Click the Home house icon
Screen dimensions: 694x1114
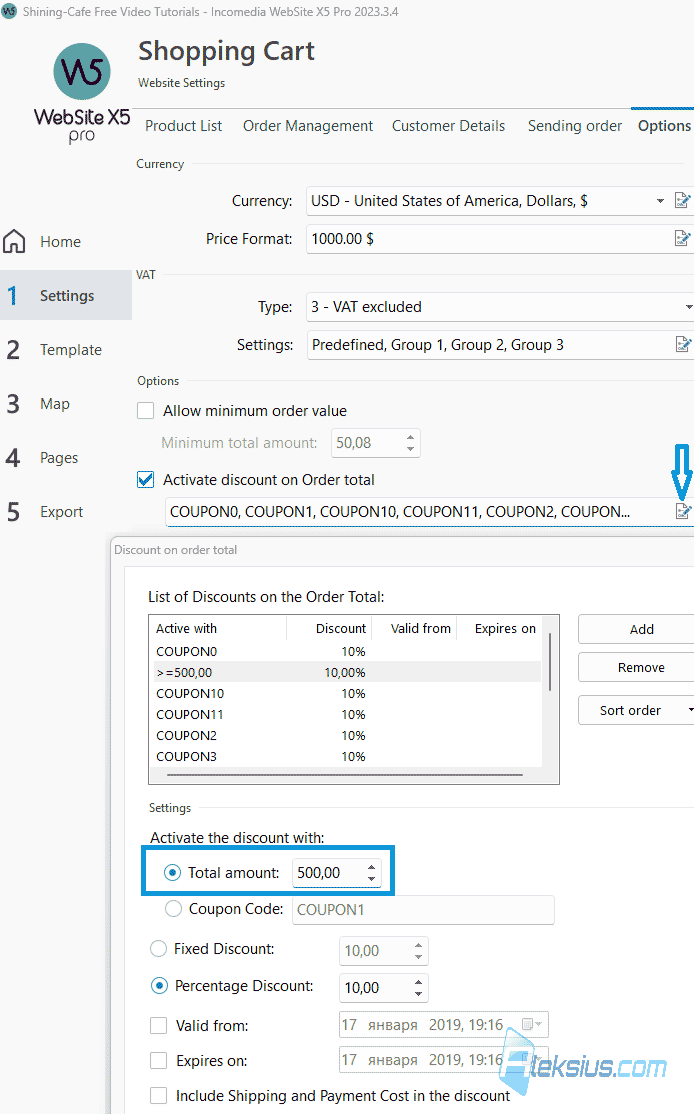pos(14,242)
